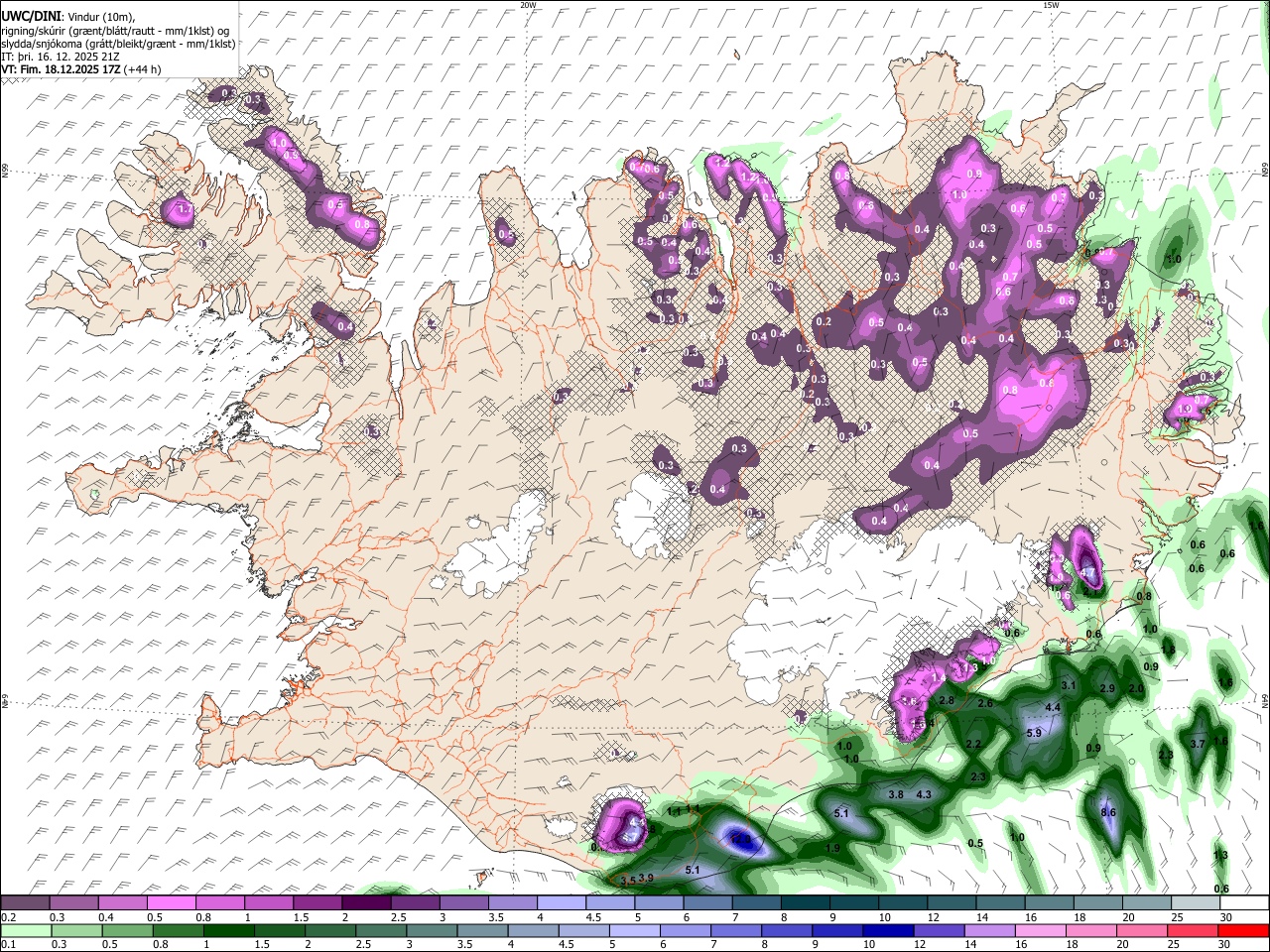
Task: Select the dark purple 2 swatch in the snow legend
Action: tap(366, 902)
